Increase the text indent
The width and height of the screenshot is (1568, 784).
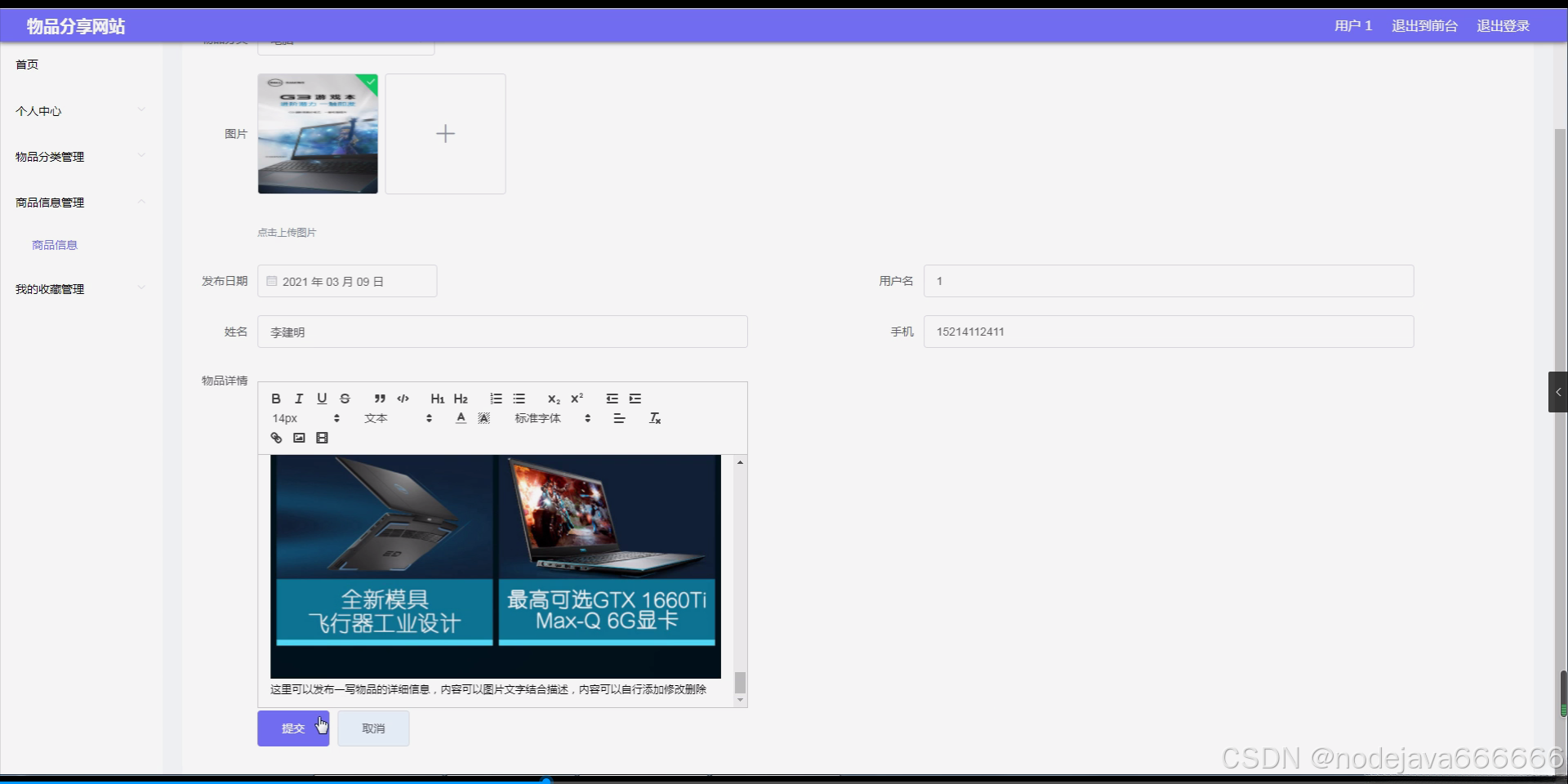point(635,399)
